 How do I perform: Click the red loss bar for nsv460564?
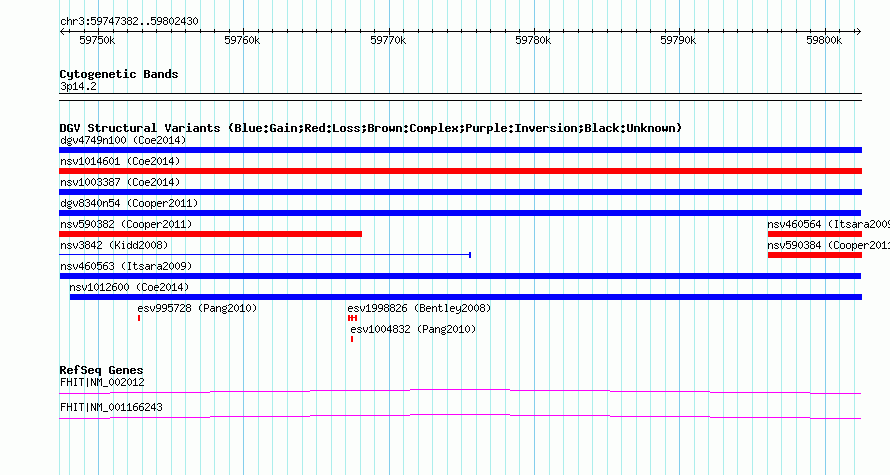coord(815,234)
